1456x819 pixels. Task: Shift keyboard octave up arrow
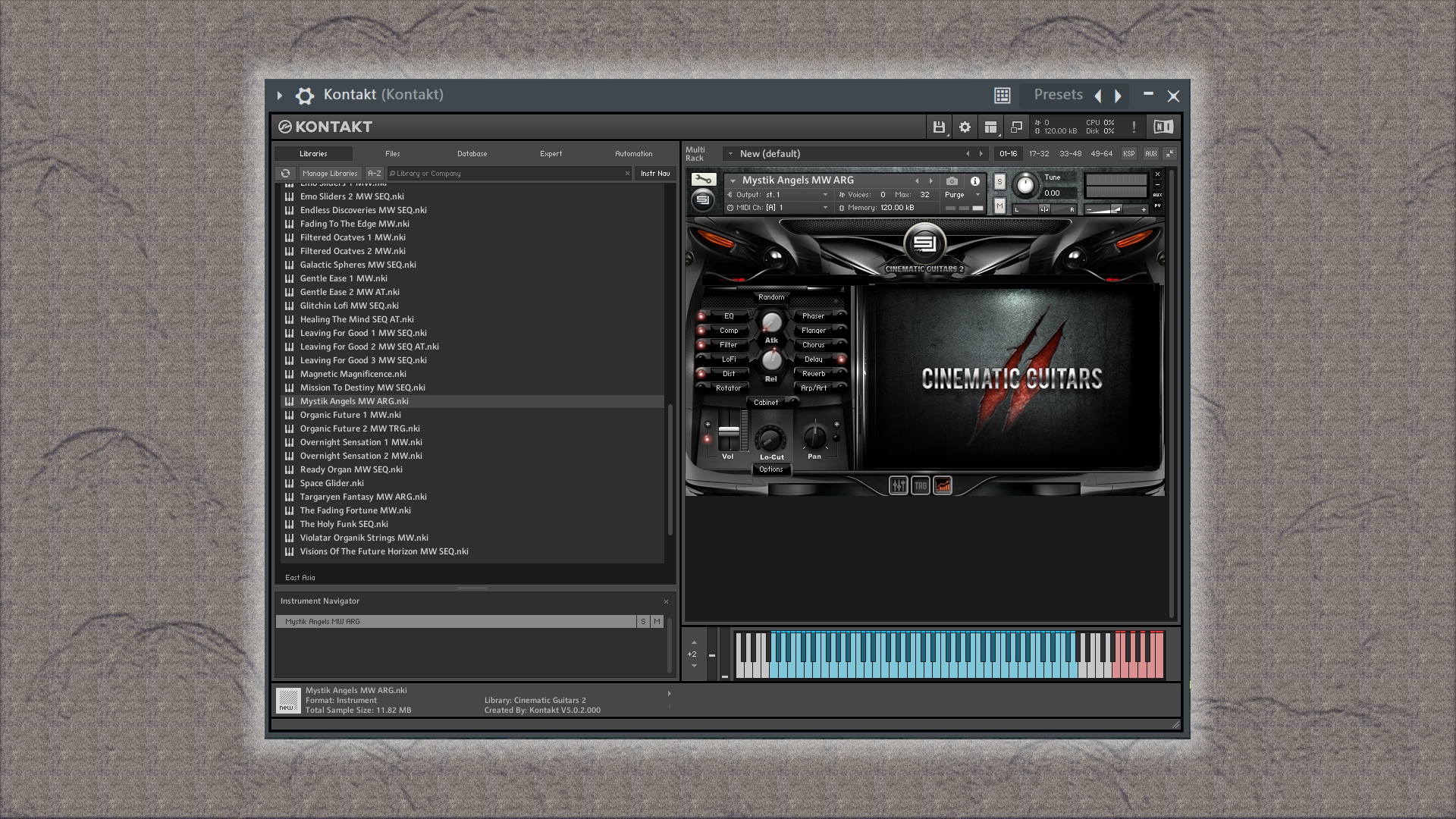coord(694,642)
